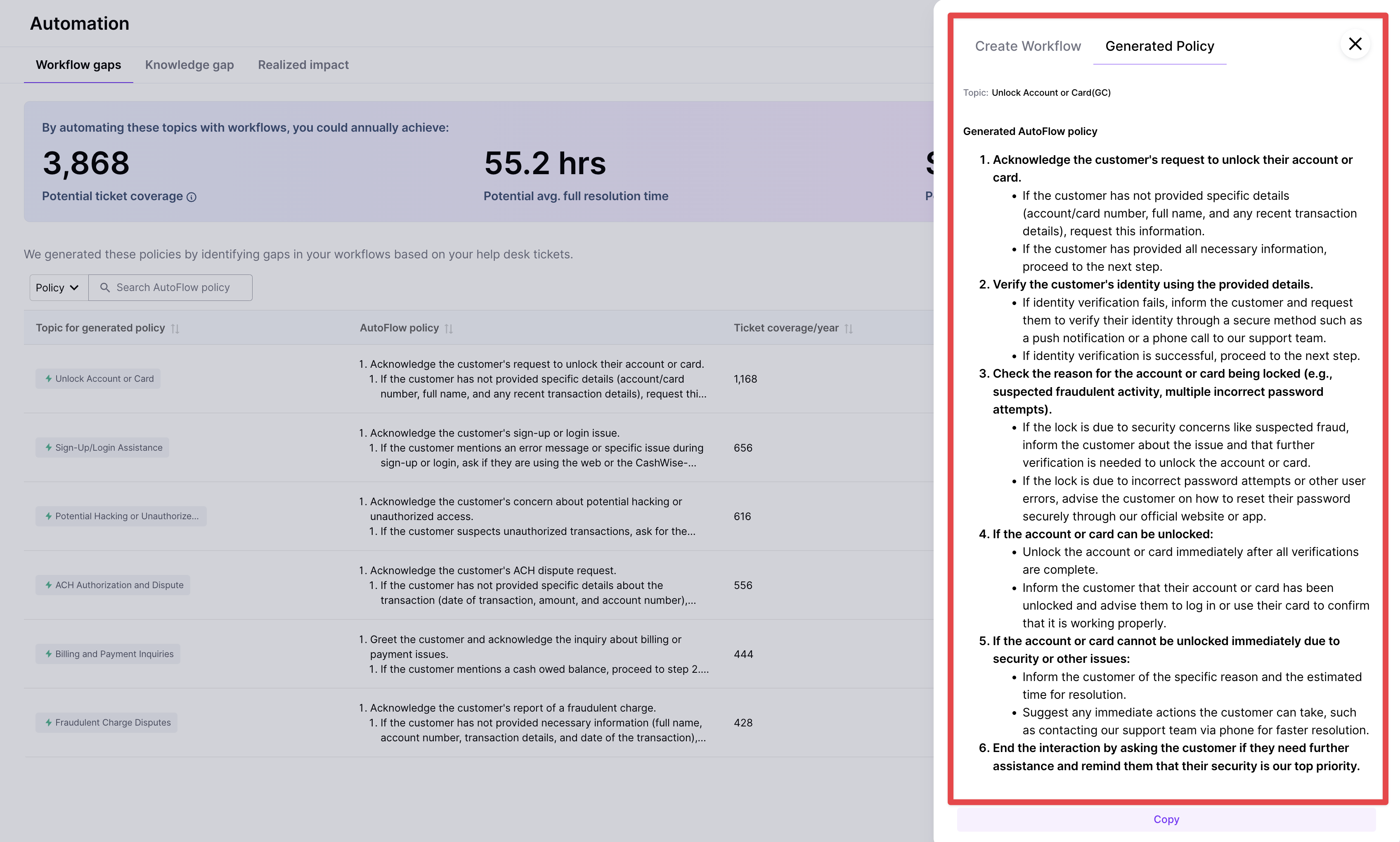The image size is (1400, 842).
Task: Switch to Workflow gaps tab
Action: pos(78,65)
